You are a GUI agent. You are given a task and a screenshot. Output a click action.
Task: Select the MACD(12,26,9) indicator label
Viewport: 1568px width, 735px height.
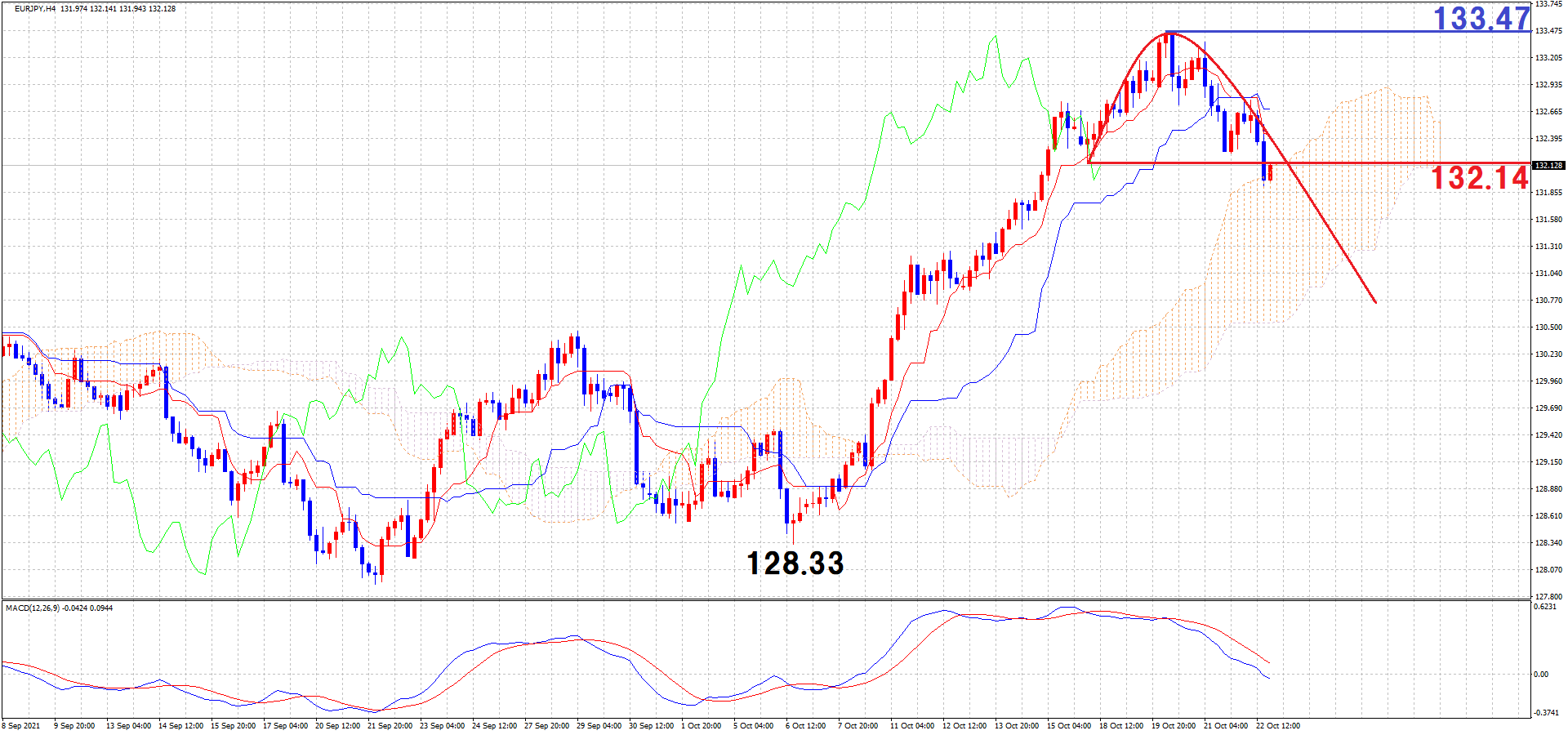pyautogui.click(x=33, y=608)
